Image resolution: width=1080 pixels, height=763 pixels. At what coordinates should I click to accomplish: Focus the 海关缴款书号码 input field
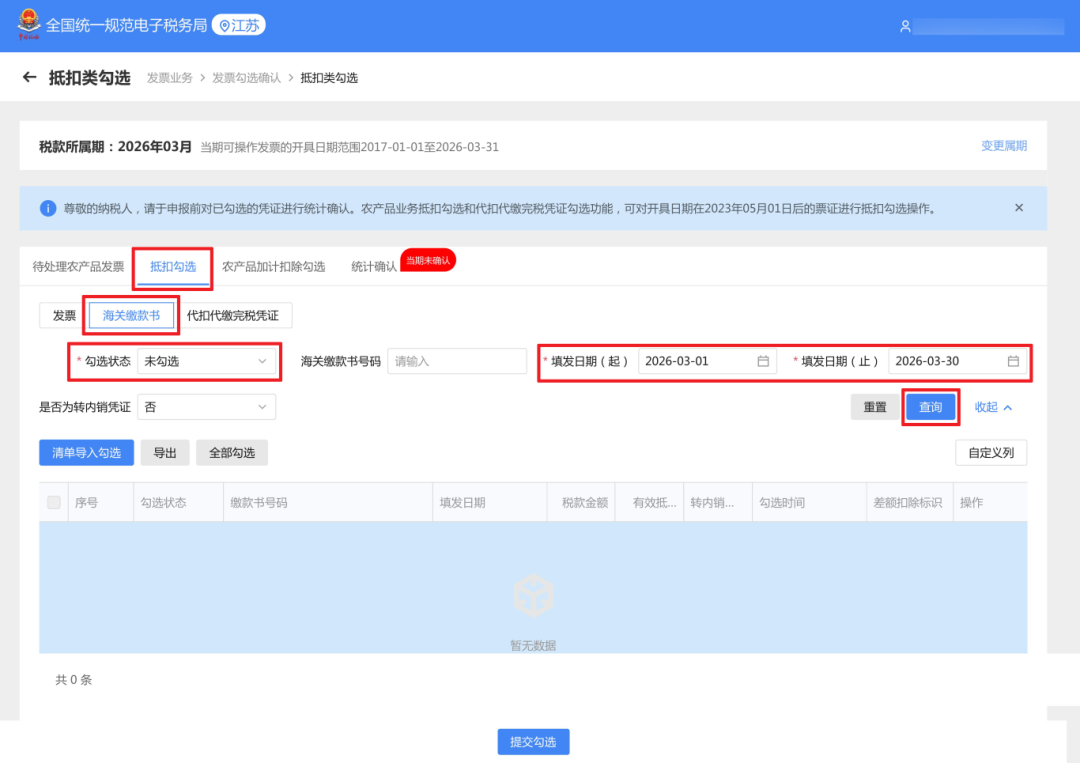[457, 361]
